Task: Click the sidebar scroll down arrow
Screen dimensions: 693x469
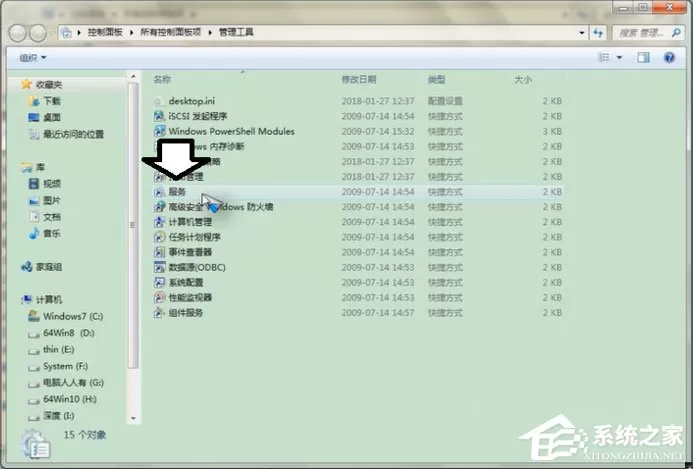Action: pyautogui.click(x=133, y=418)
